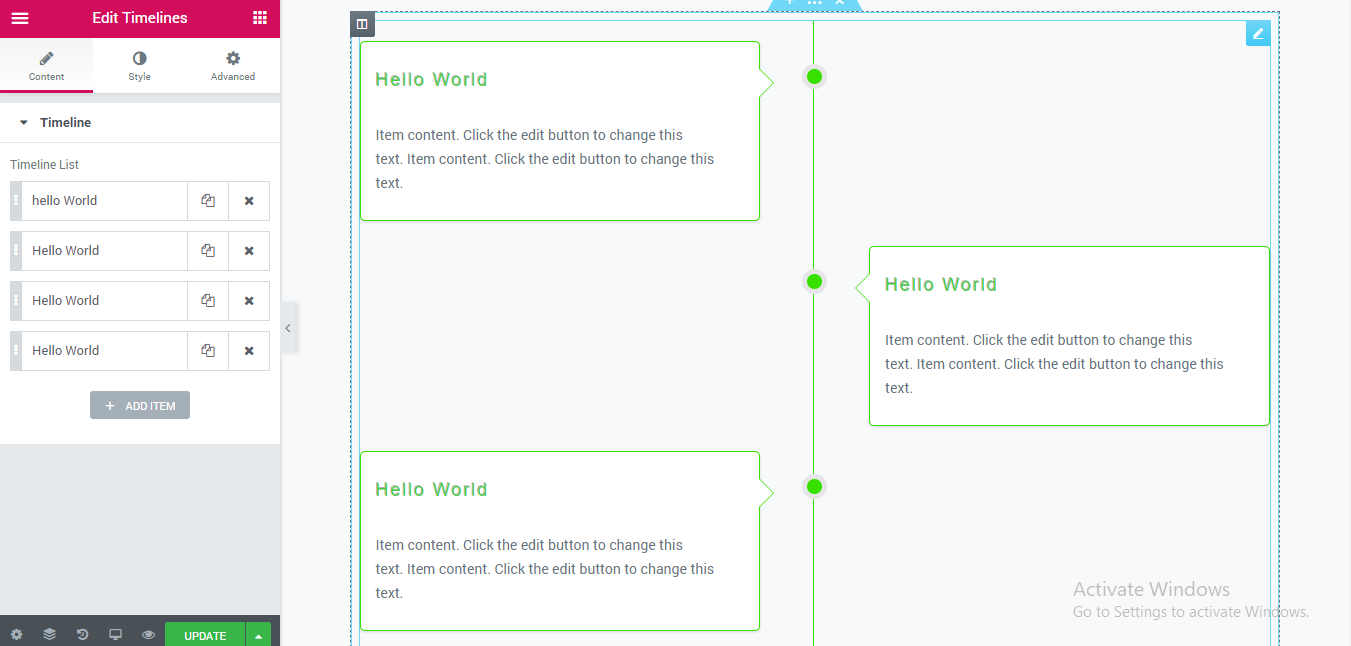This screenshot has width=1351, height=646.
Task: Switch to Responsive Mode with the monitor icon
Action: click(x=115, y=633)
